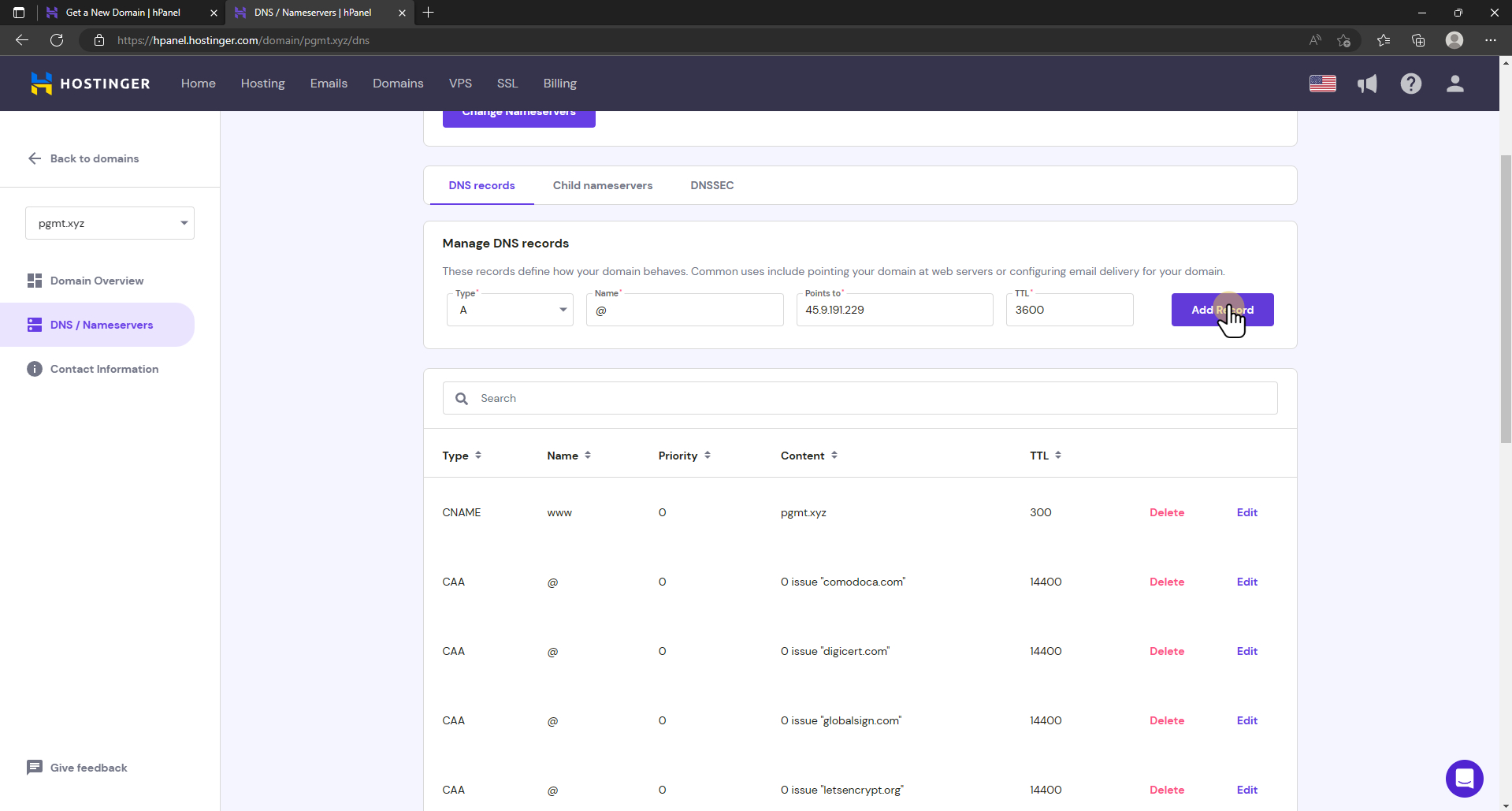1512x811 pixels.
Task: Open language selector flag icon
Action: 1323,84
